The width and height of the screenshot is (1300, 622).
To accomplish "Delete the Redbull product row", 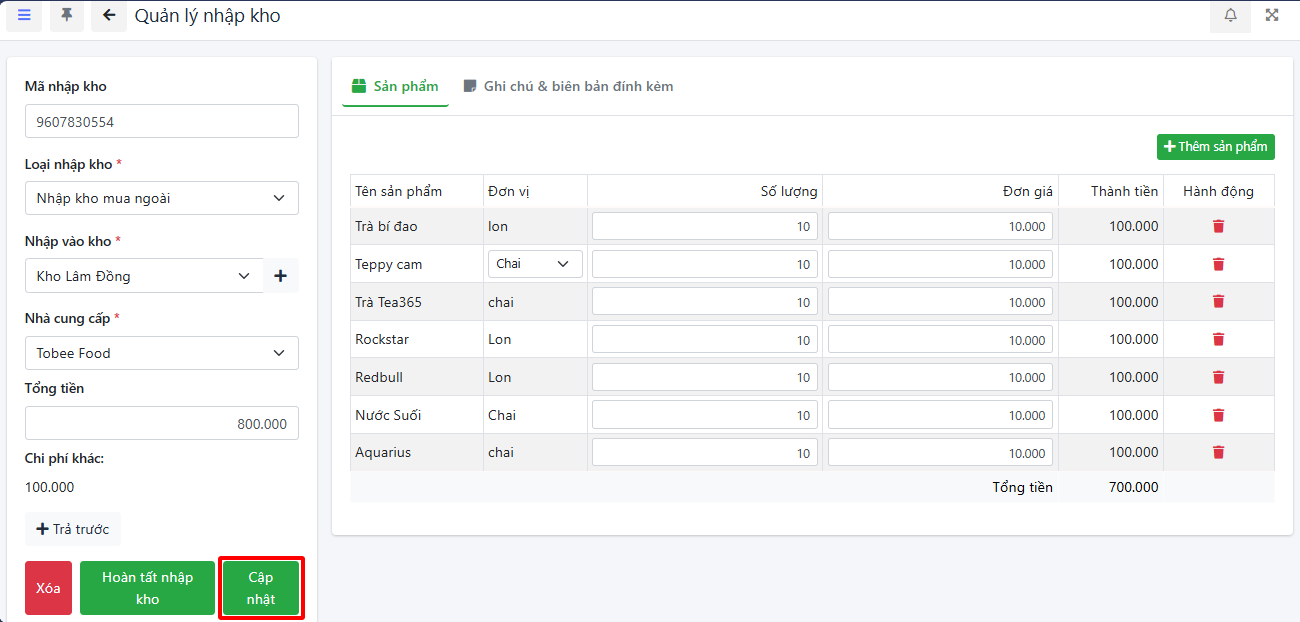I will tap(1218, 377).
